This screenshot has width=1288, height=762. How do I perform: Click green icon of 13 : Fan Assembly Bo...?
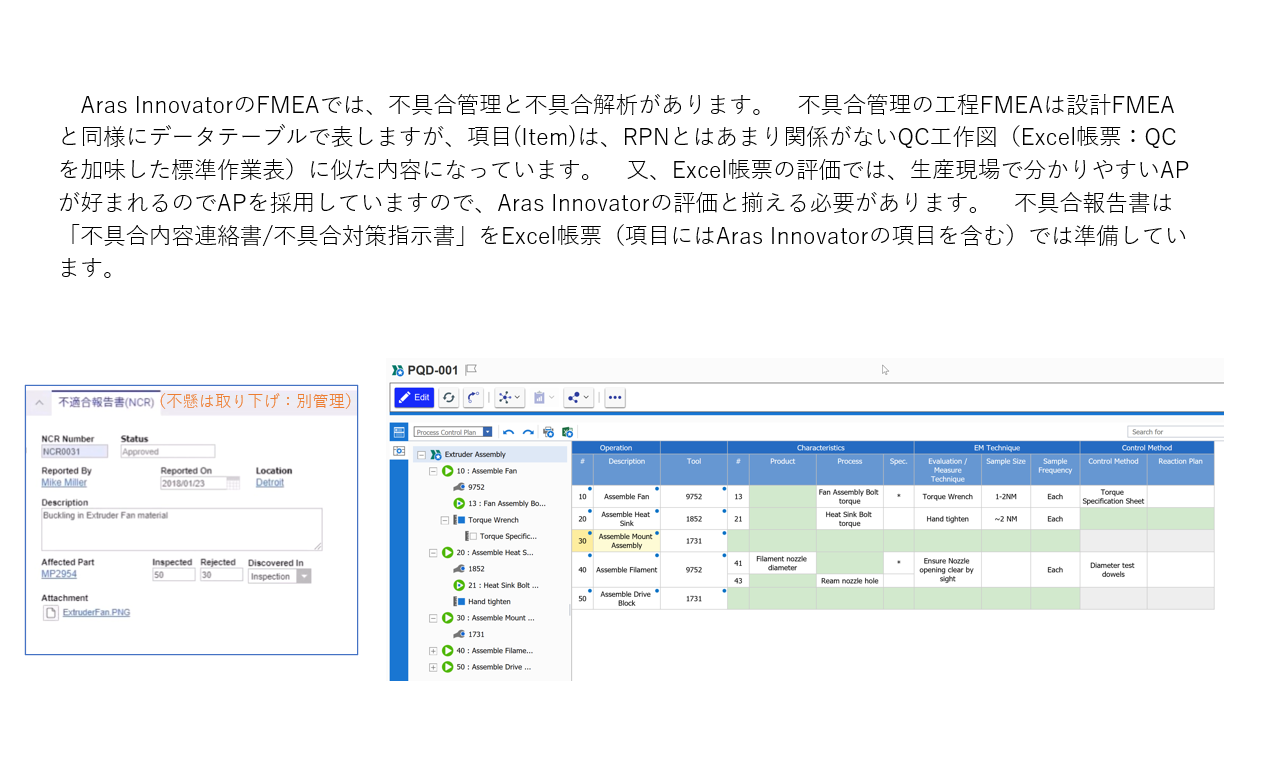pos(459,503)
